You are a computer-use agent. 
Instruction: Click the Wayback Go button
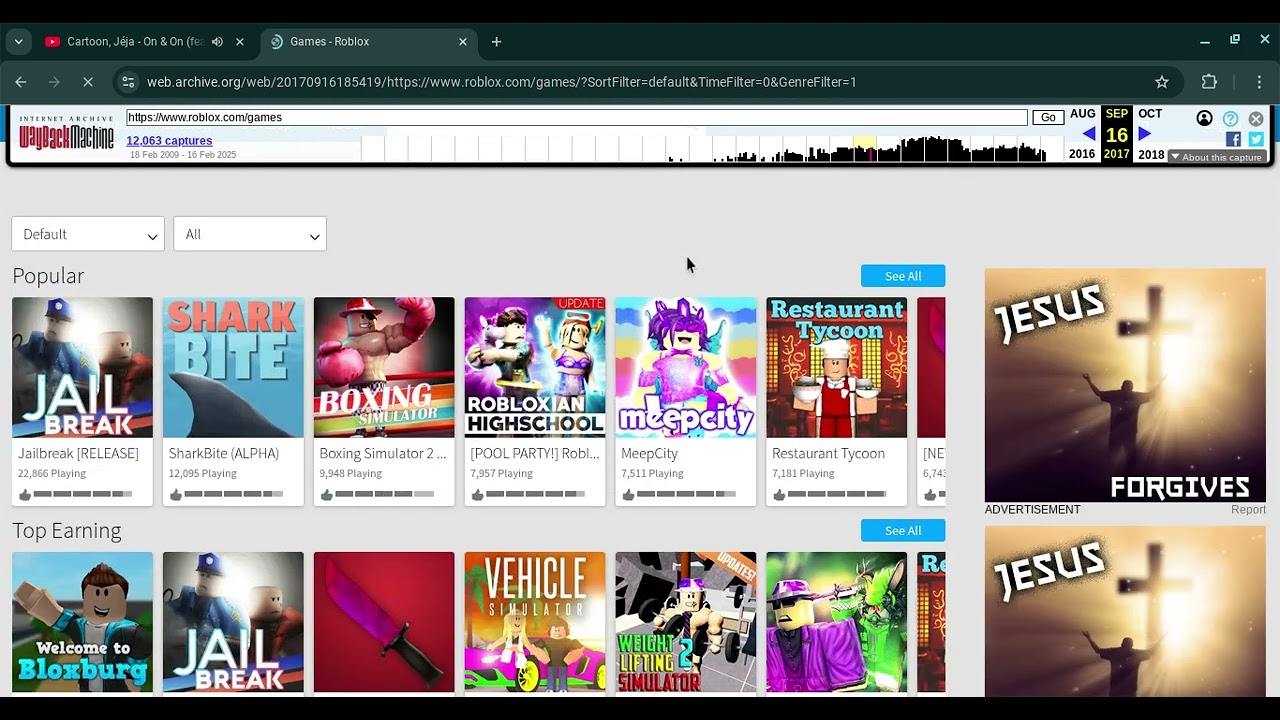[1048, 118]
